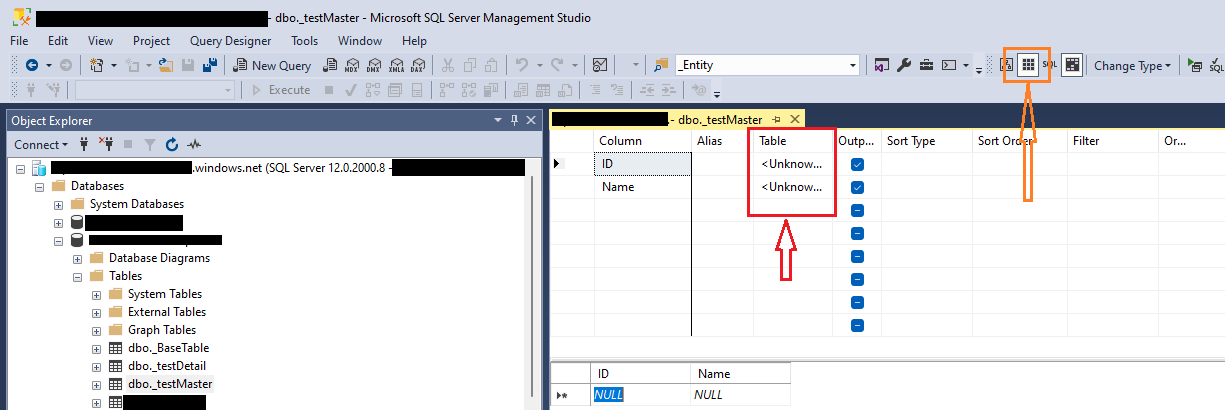Expand the System Databases node

coord(59,204)
